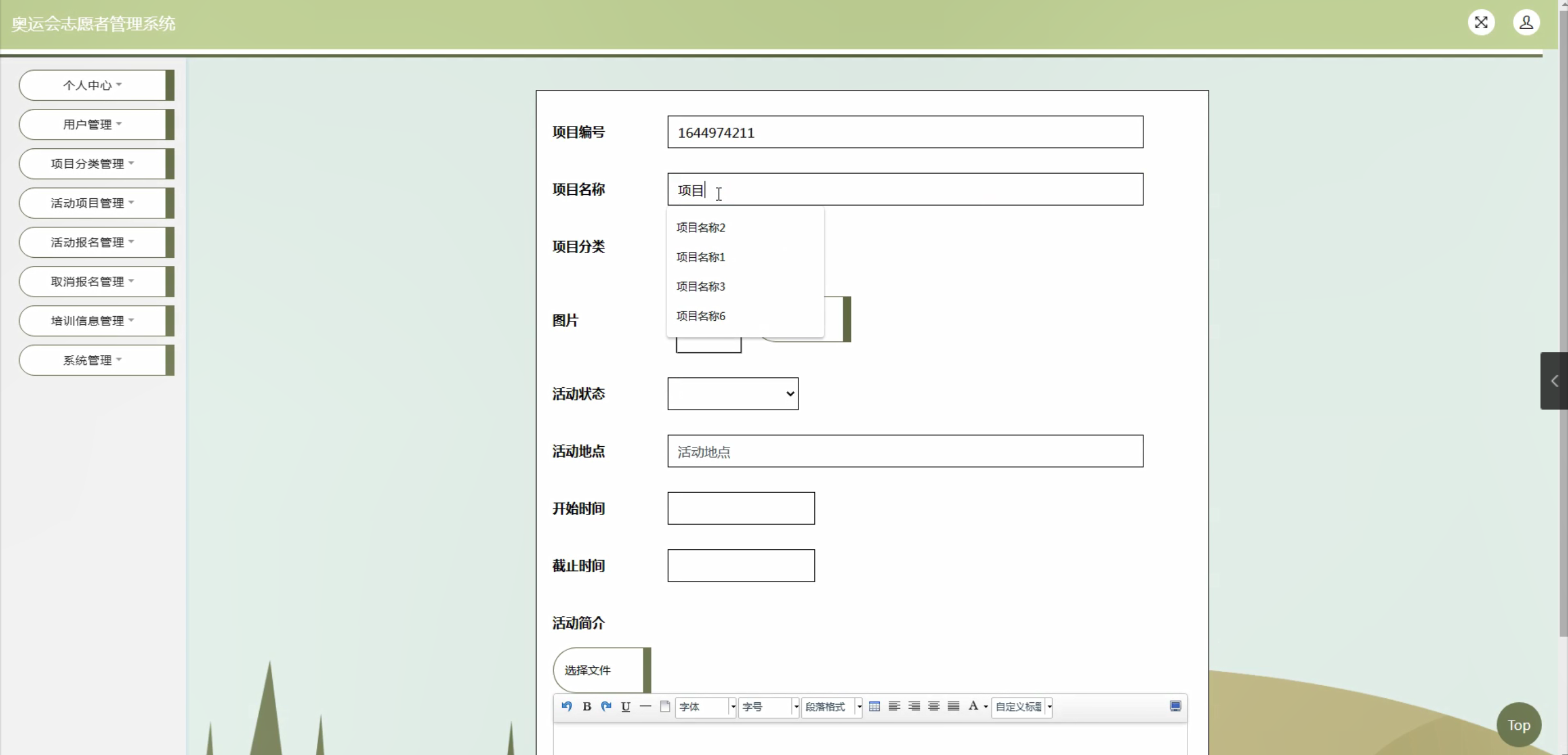
Task: Click the redo icon in editor toolbar
Action: (606, 706)
